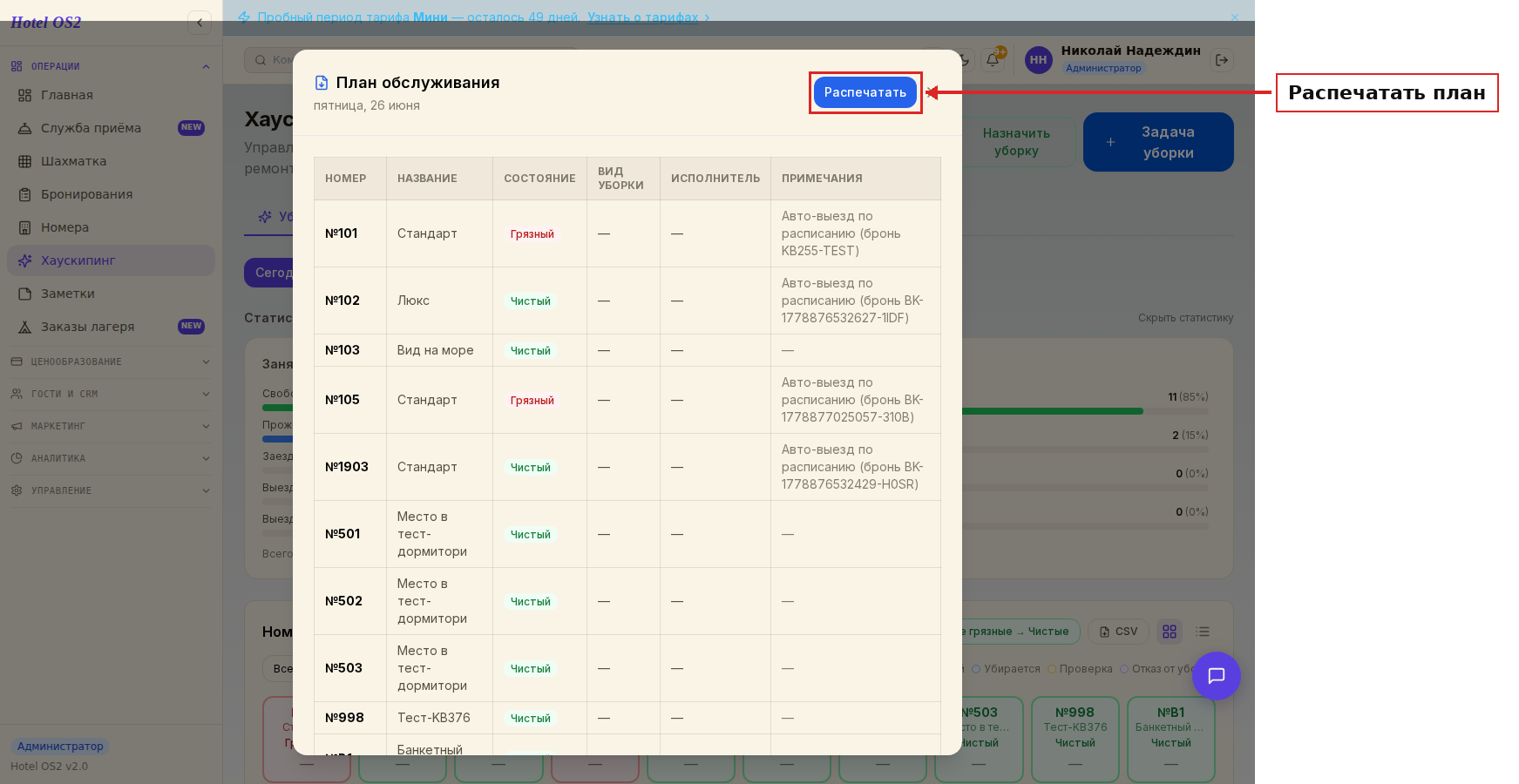Expand the Ценообразование section
The width and height of the screenshot is (1519, 784).
[111, 362]
